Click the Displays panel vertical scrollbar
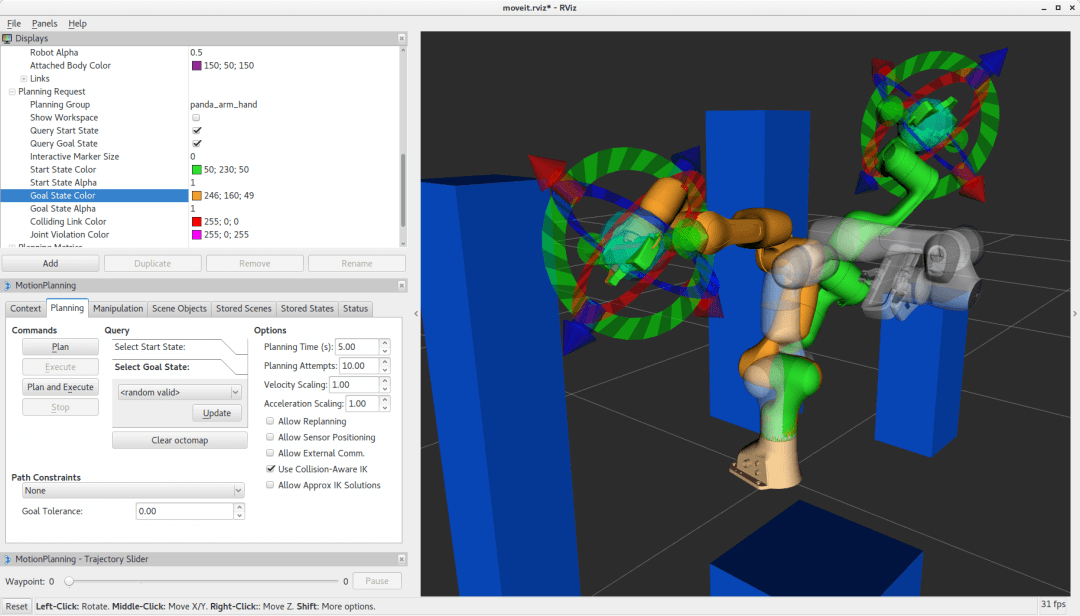The width and height of the screenshot is (1080, 616). (x=402, y=189)
